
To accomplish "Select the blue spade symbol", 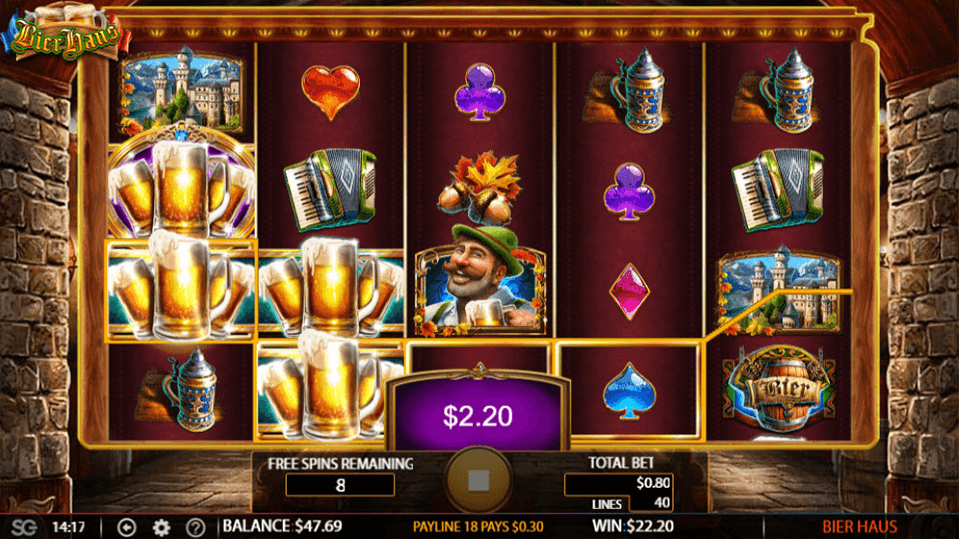I will pos(629,390).
